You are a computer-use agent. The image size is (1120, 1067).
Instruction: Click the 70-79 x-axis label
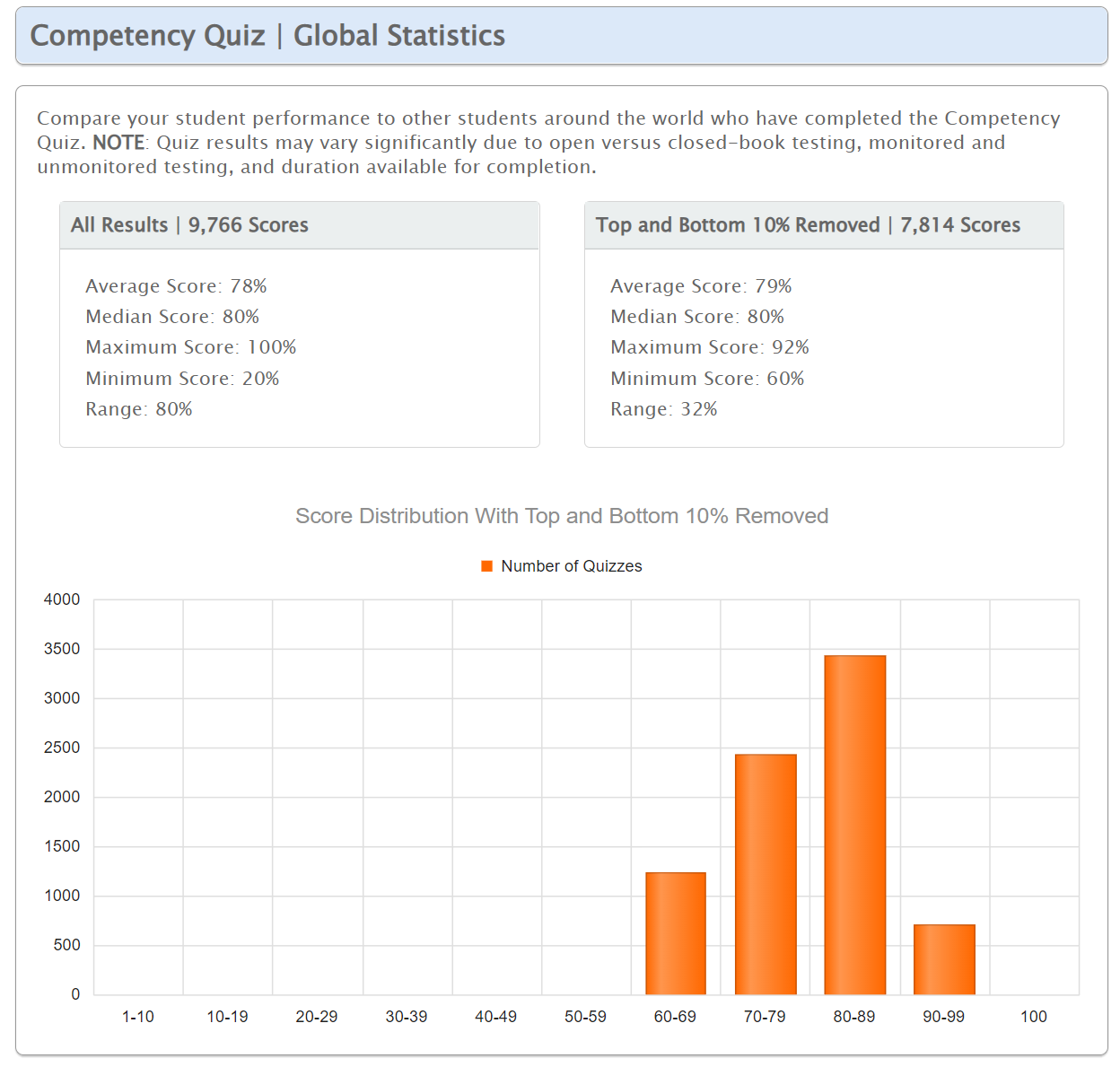pos(765,1017)
